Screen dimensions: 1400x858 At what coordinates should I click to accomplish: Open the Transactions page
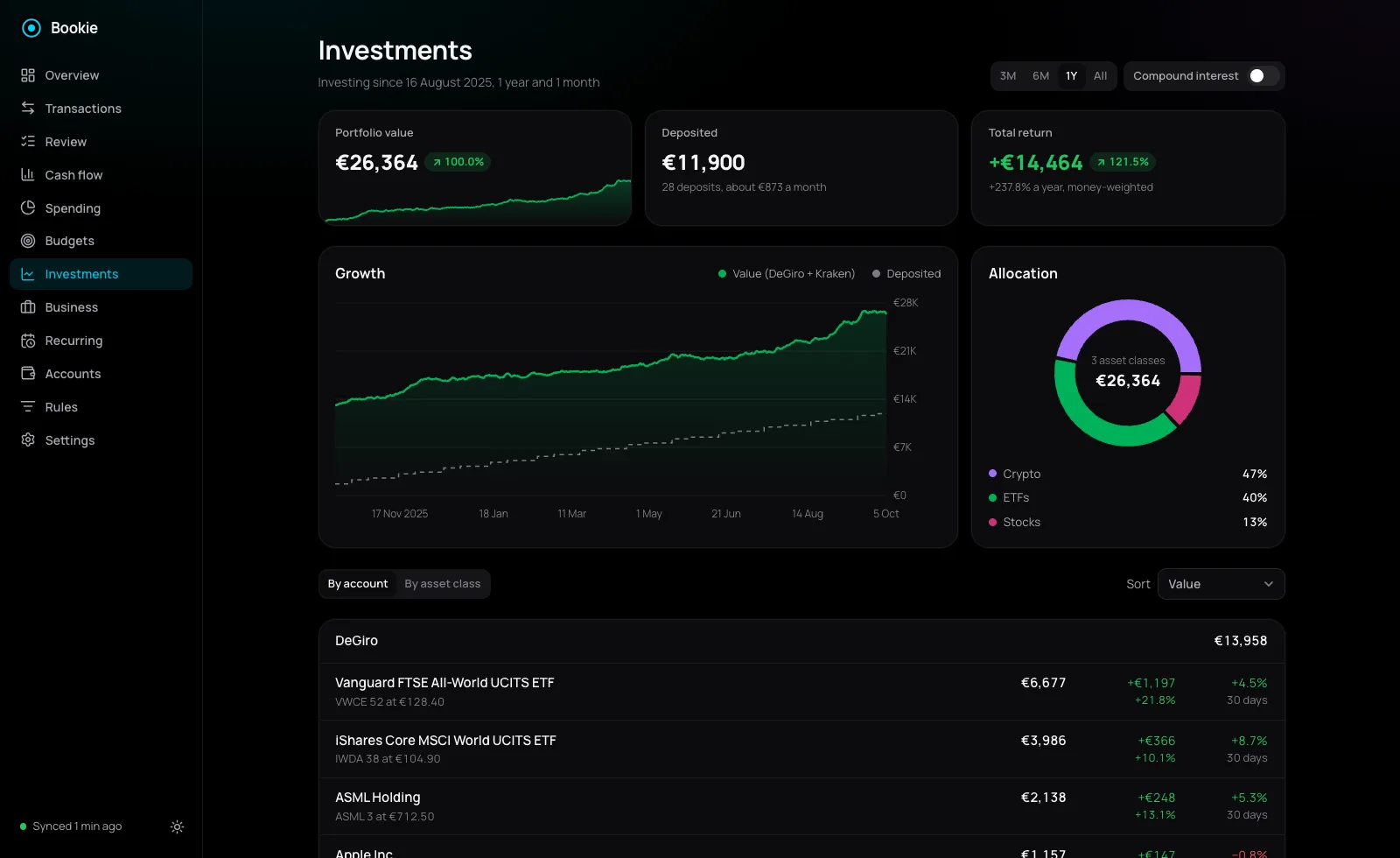101,109
